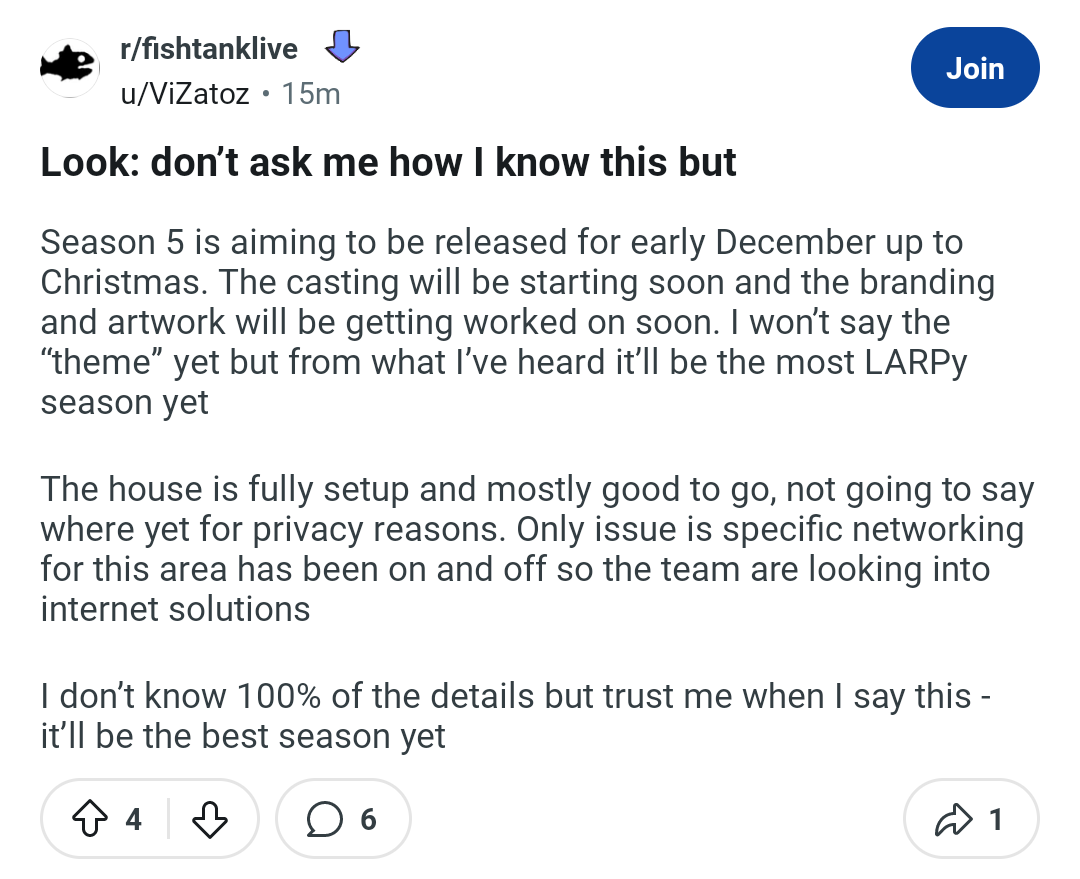Screen dimensions: 1080x879
Task: Click the quoted word 'theme' in the post
Action: (99, 362)
